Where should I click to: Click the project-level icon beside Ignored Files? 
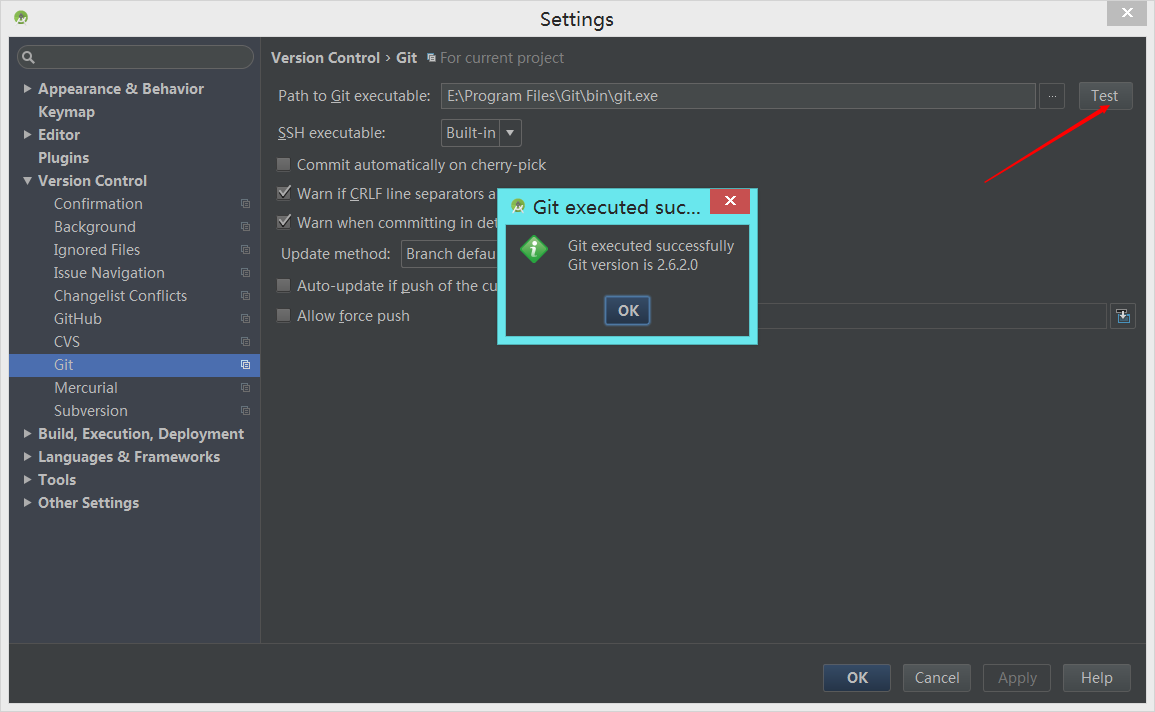pos(245,250)
